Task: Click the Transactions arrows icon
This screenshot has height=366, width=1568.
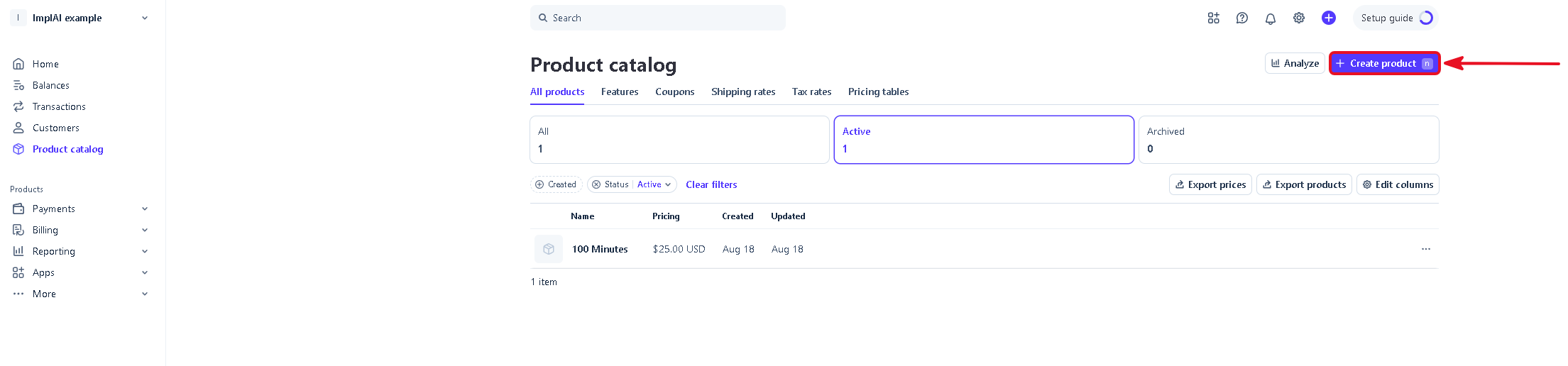Action: pos(18,106)
